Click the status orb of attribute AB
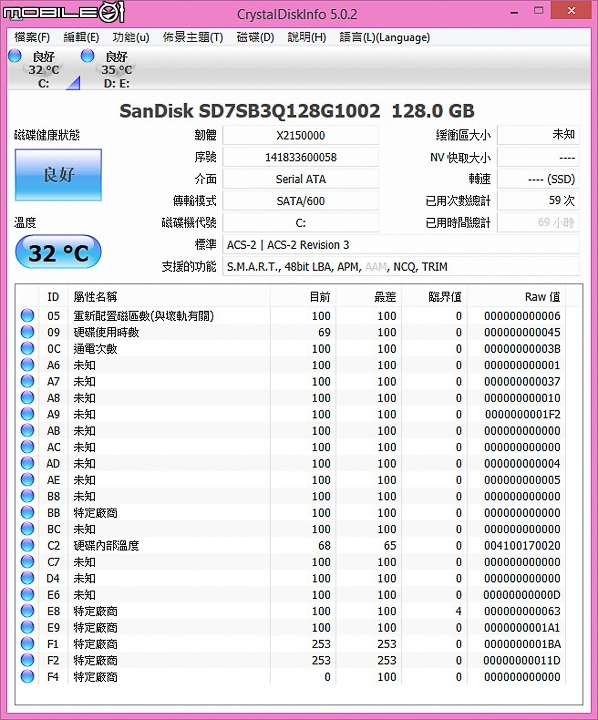 coord(28,430)
